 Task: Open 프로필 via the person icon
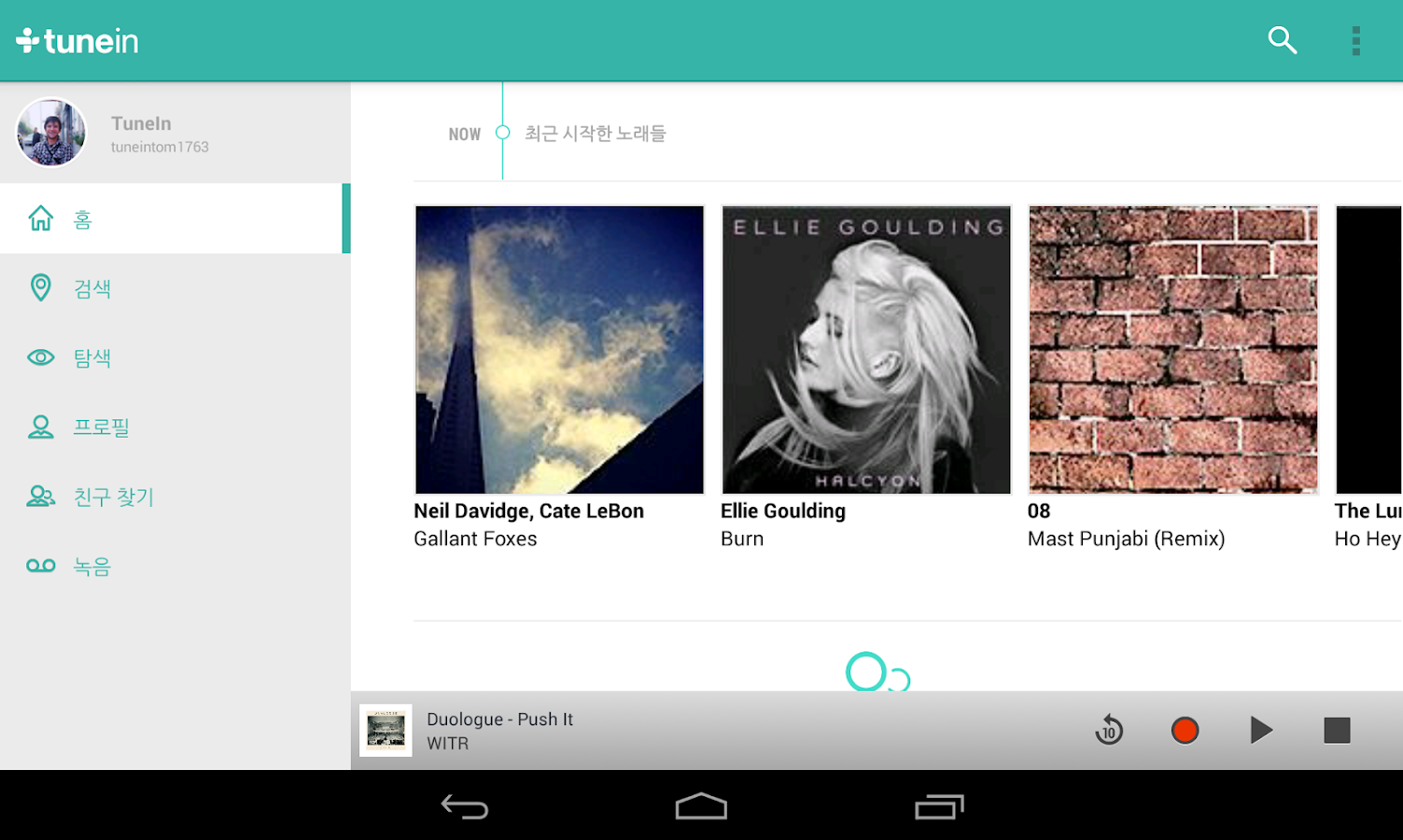tap(41, 427)
